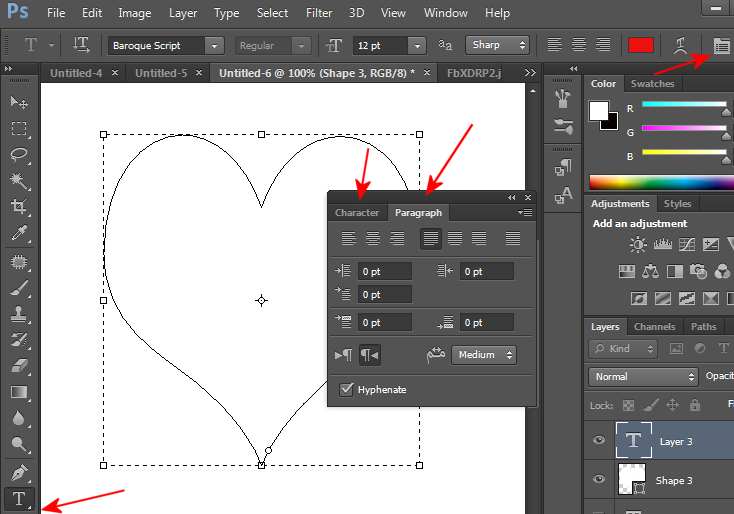The height and width of the screenshot is (514, 734).
Task: Switch to the Swatches tab
Action: (x=653, y=84)
